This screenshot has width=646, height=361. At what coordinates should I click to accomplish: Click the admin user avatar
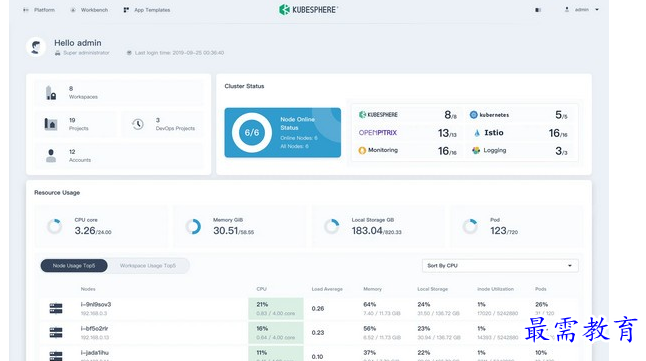pos(36,47)
